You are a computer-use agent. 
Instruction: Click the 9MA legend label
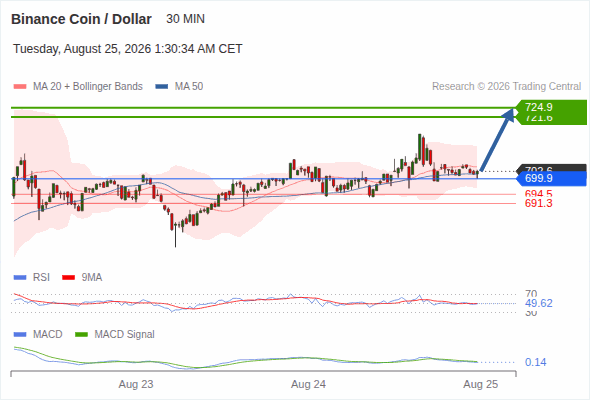tap(92, 278)
